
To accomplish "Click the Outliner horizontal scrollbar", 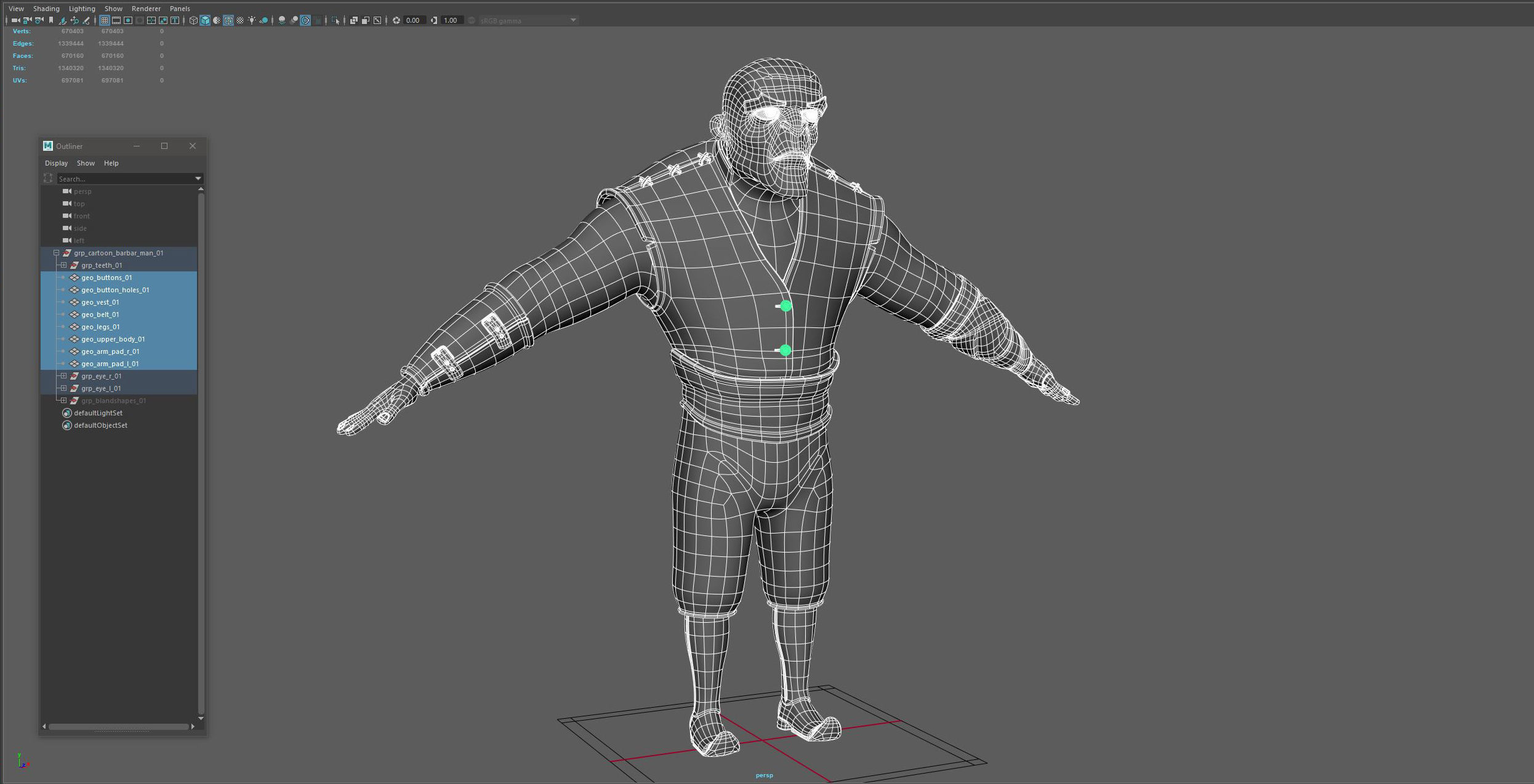I will point(118,727).
